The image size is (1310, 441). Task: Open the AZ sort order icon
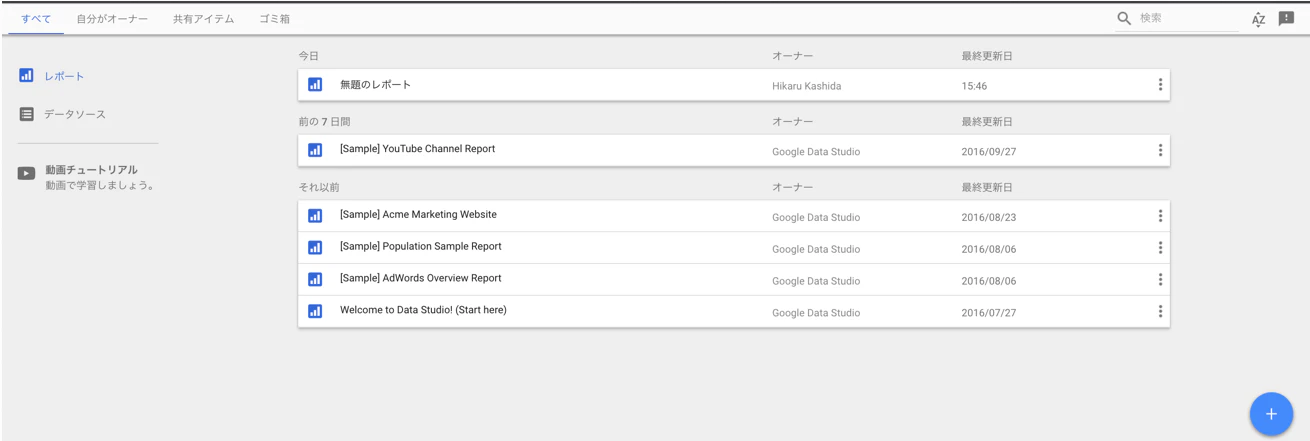[x=1258, y=19]
